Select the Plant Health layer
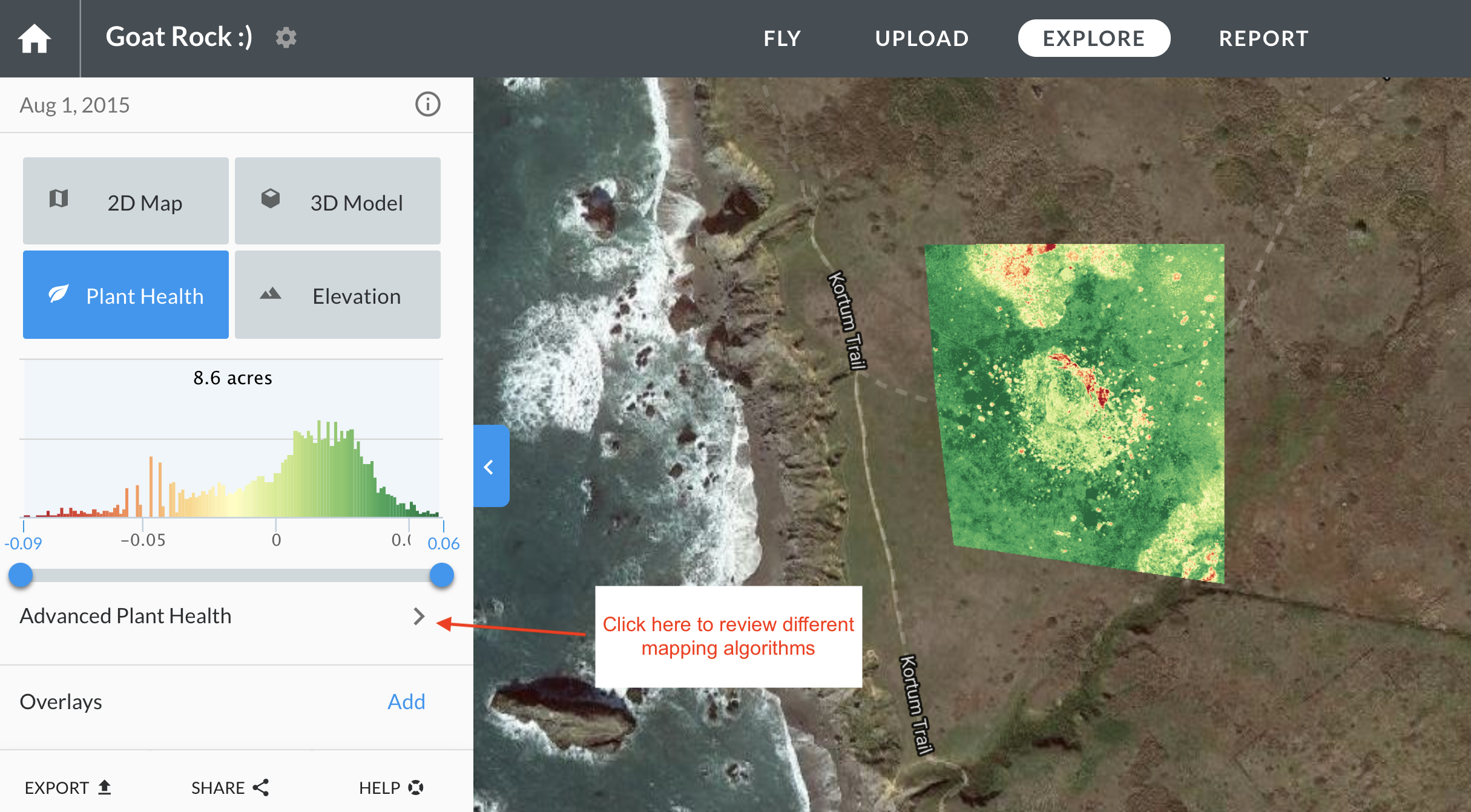The image size is (1471, 812). [126, 295]
